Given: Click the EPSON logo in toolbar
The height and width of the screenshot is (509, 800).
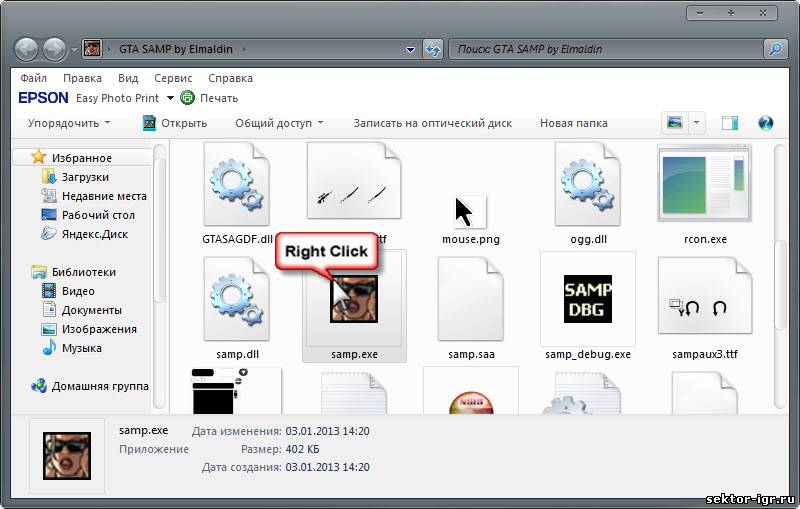Looking at the screenshot, I should pos(43,97).
